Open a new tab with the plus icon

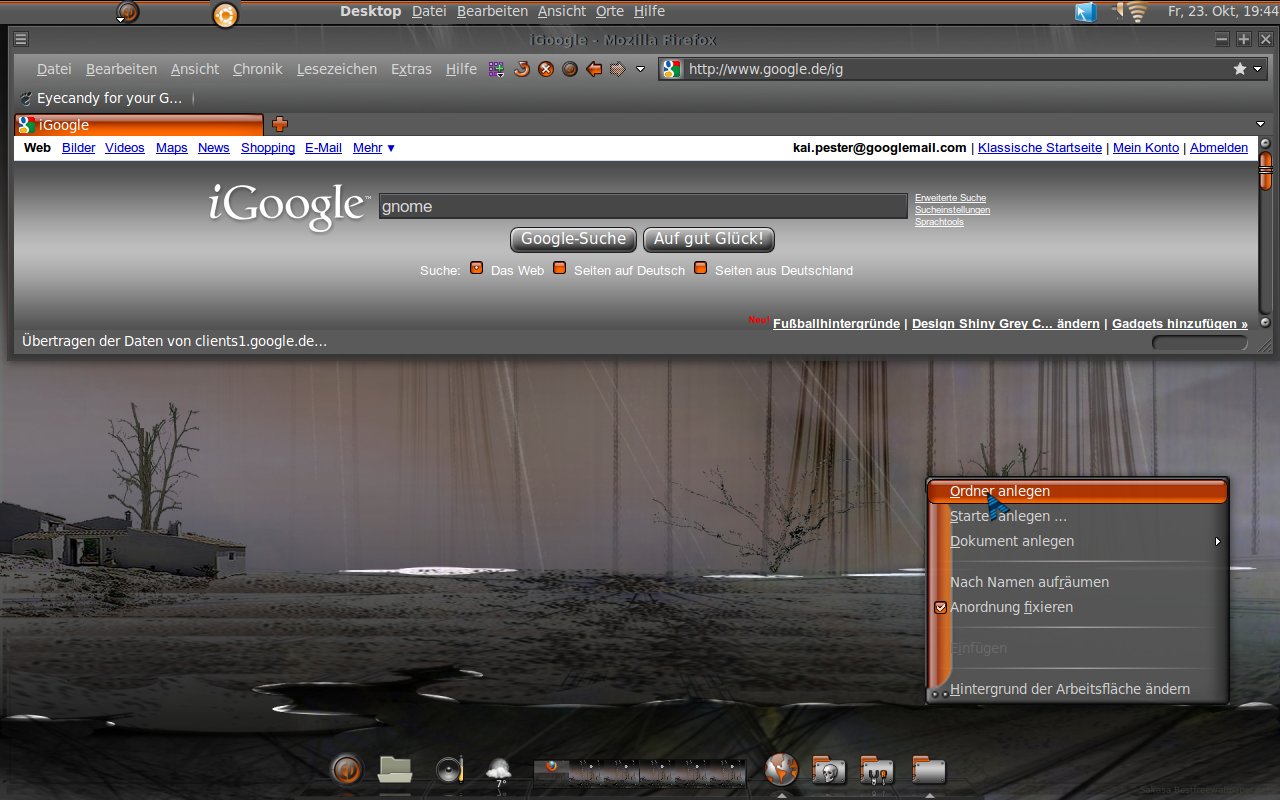tap(280, 124)
